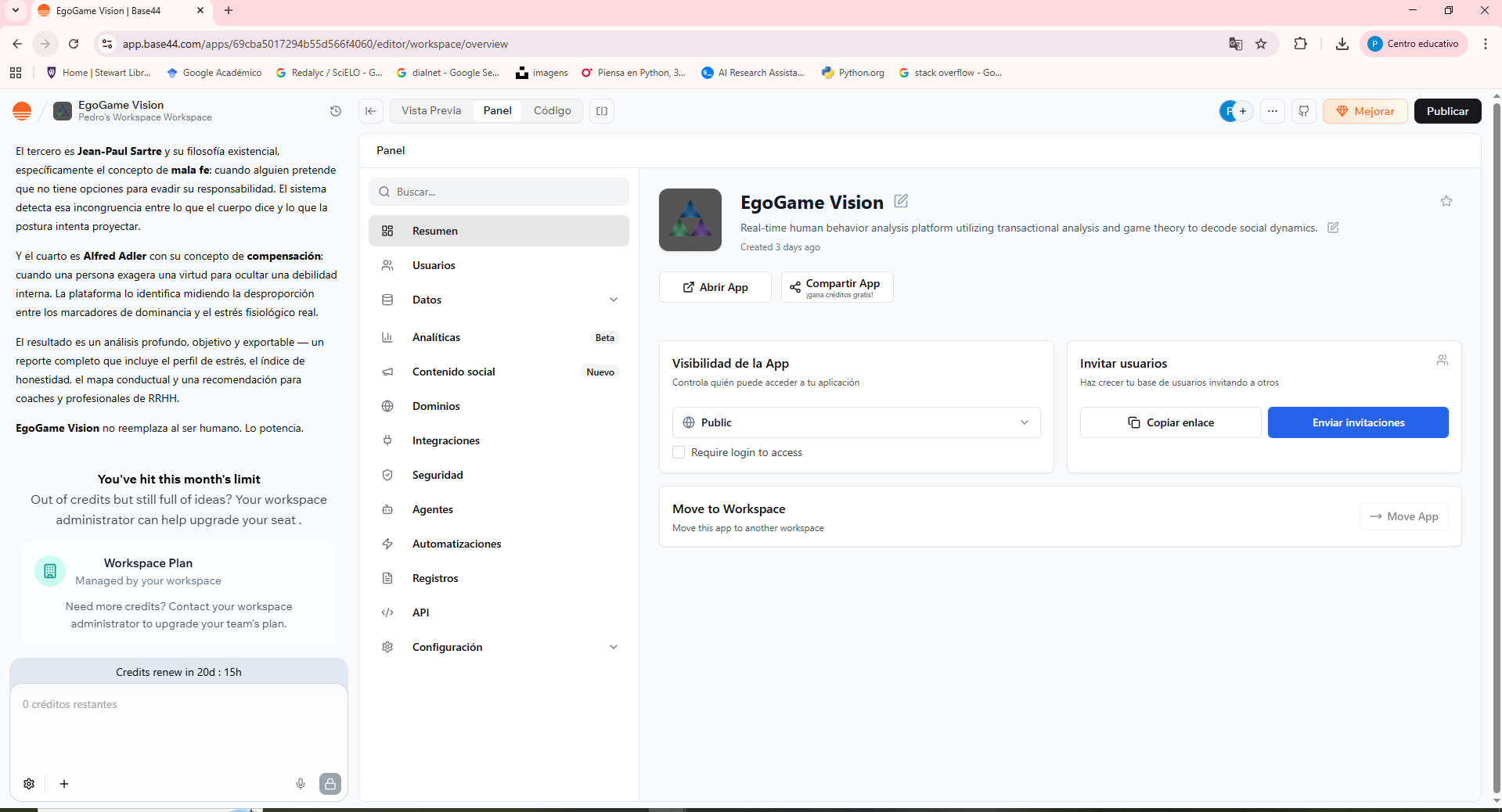This screenshot has width=1502, height=812.
Task: Select Resumen in the sidebar
Action: (x=499, y=231)
